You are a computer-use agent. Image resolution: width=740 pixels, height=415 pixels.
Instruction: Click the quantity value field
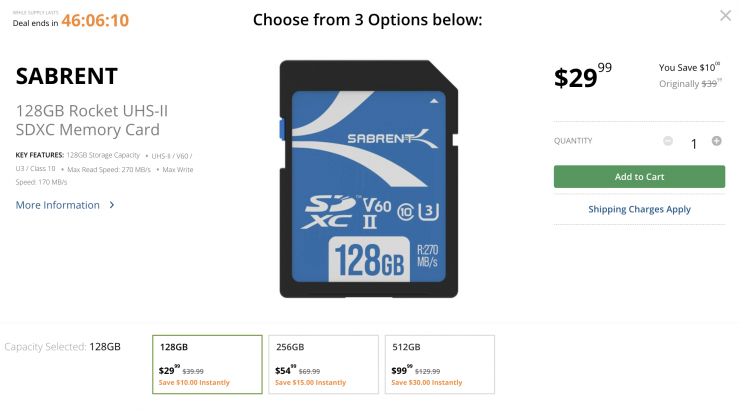(693, 143)
